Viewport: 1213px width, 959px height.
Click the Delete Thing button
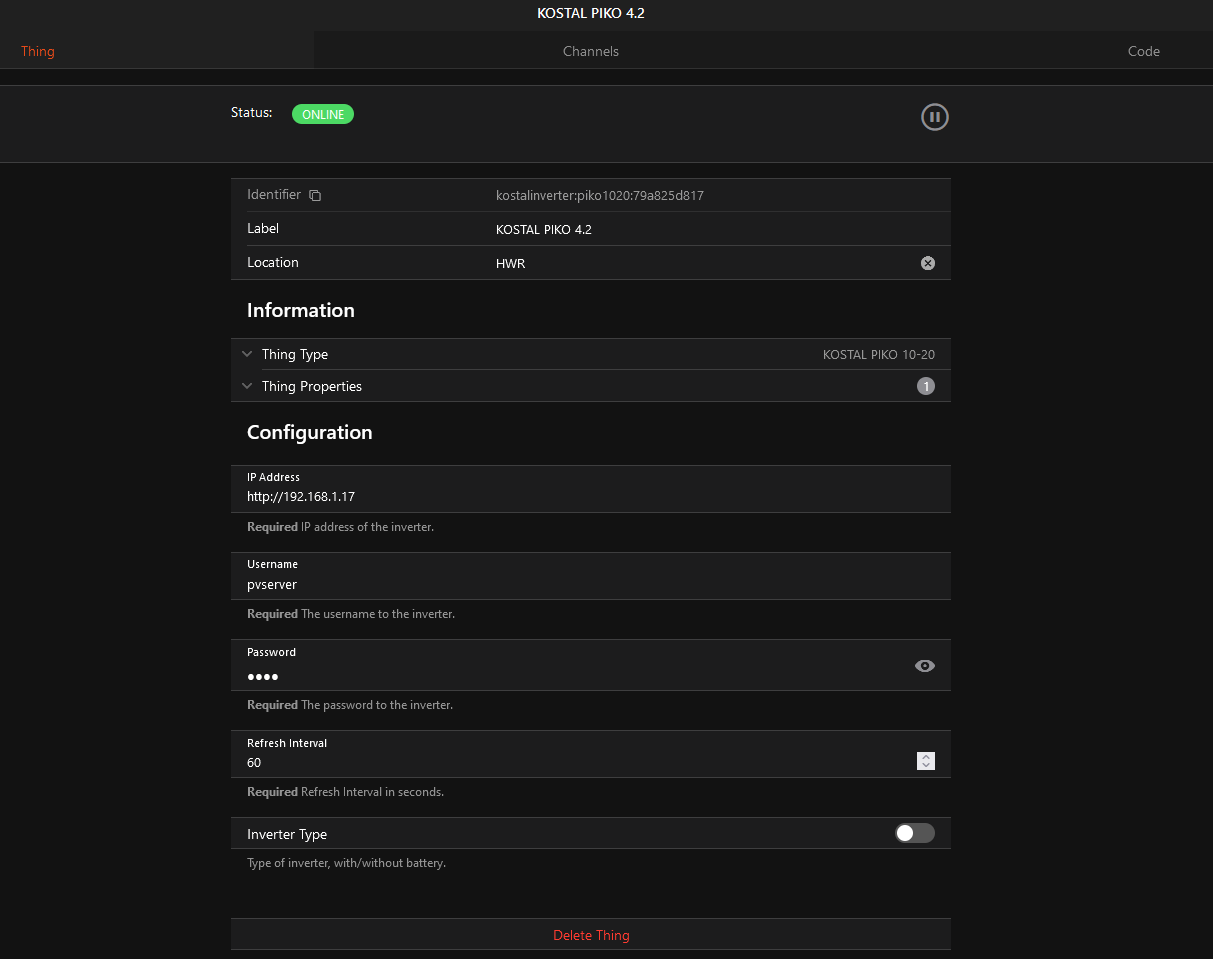tap(590, 935)
